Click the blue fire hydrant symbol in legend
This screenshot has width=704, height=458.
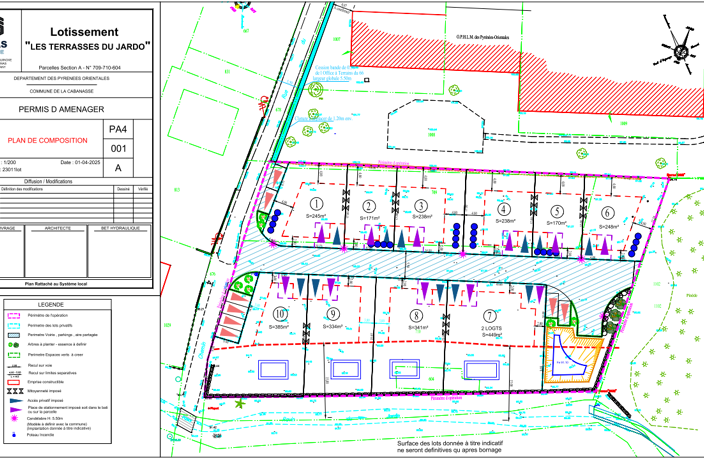(14, 435)
